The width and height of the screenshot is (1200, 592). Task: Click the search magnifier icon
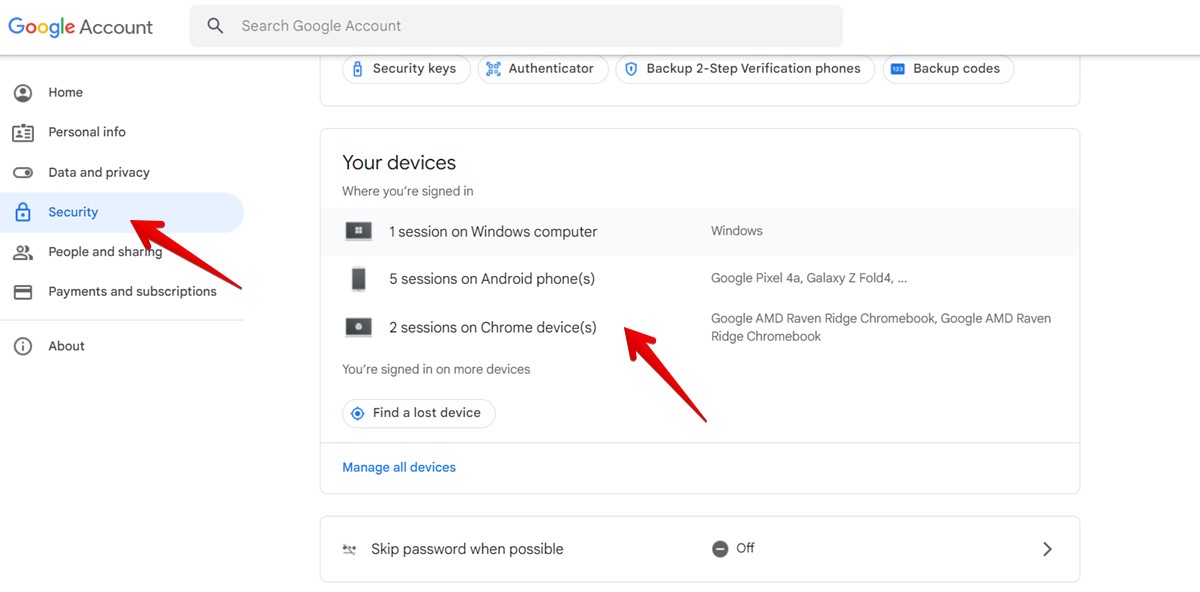(x=216, y=25)
